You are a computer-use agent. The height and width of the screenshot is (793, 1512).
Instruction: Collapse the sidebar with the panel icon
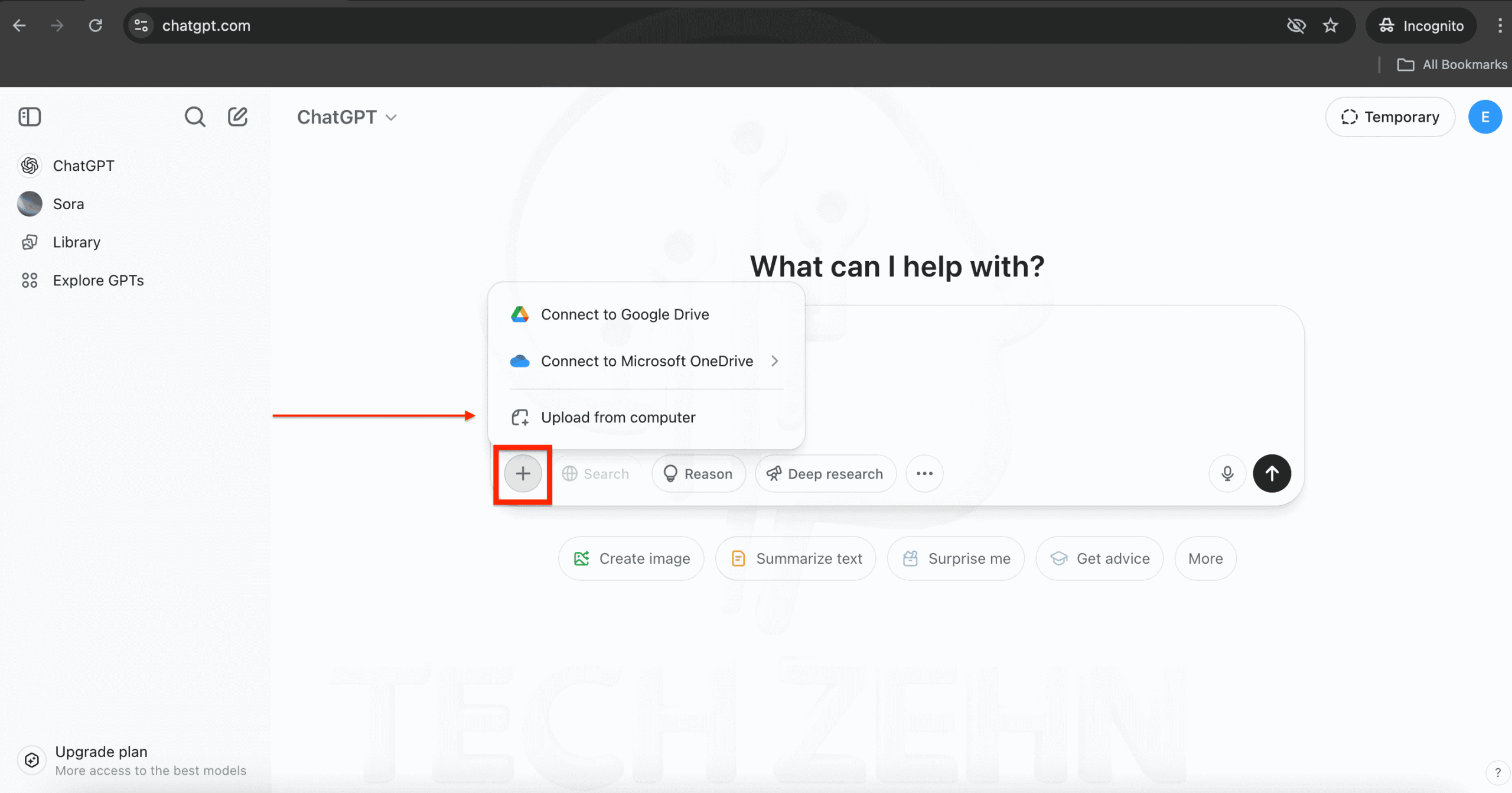point(30,116)
